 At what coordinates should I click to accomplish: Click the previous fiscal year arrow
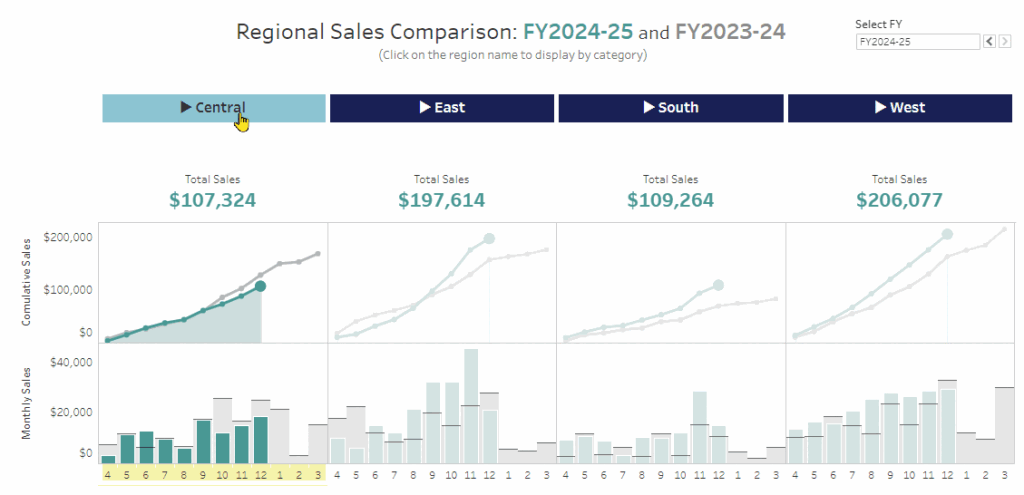pyautogui.click(x=989, y=42)
